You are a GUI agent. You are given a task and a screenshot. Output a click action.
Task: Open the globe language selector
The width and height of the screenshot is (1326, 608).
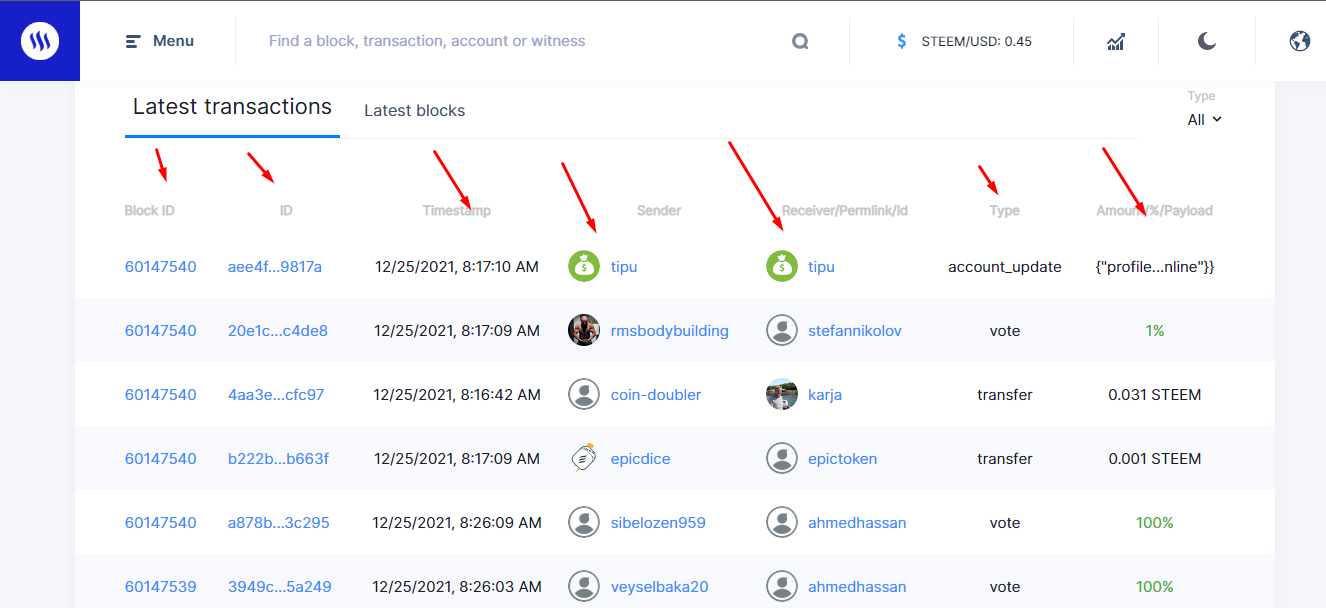(1299, 41)
